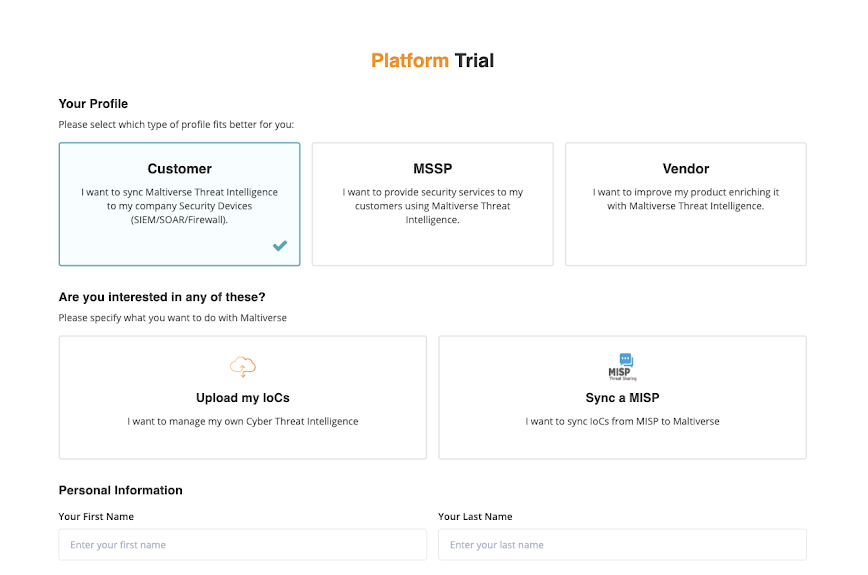The height and width of the screenshot is (575, 868).
Task: Pick the Vendor profile card
Action: click(x=685, y=204)
